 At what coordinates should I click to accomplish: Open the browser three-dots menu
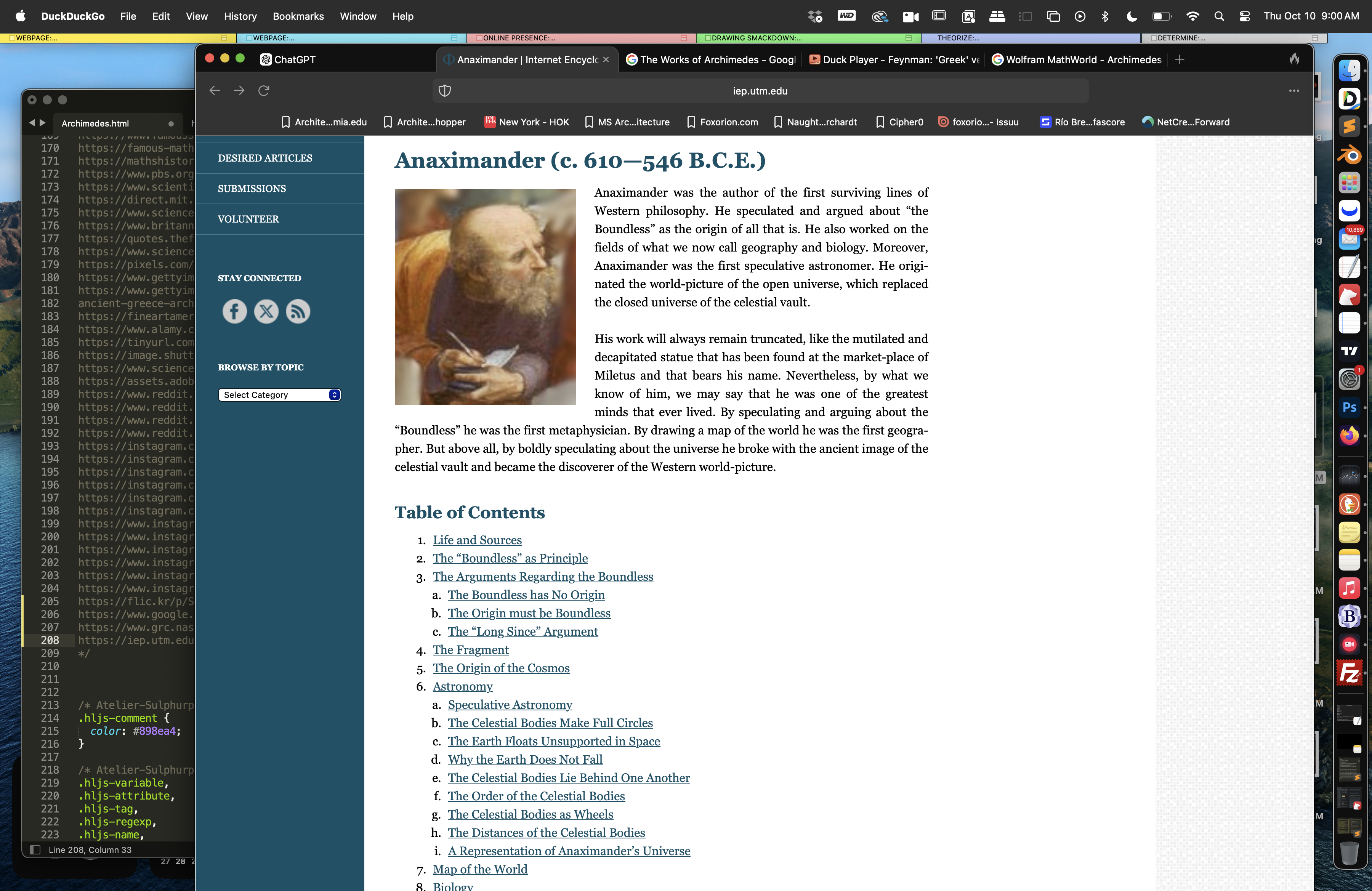pos(1294,90)
